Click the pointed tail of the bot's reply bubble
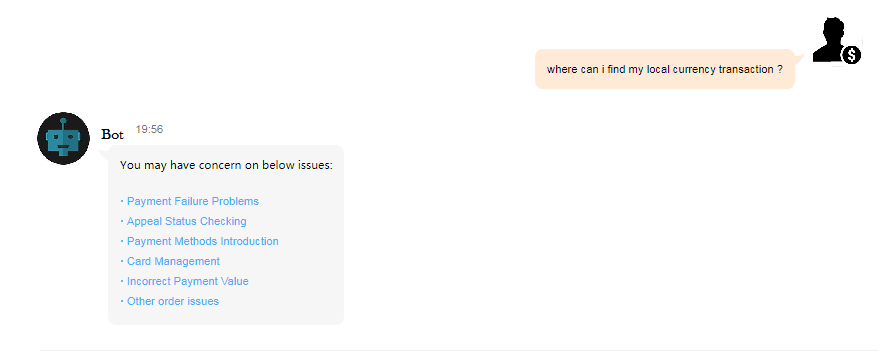Screen dimensions: 878x360 pos(104,153)
